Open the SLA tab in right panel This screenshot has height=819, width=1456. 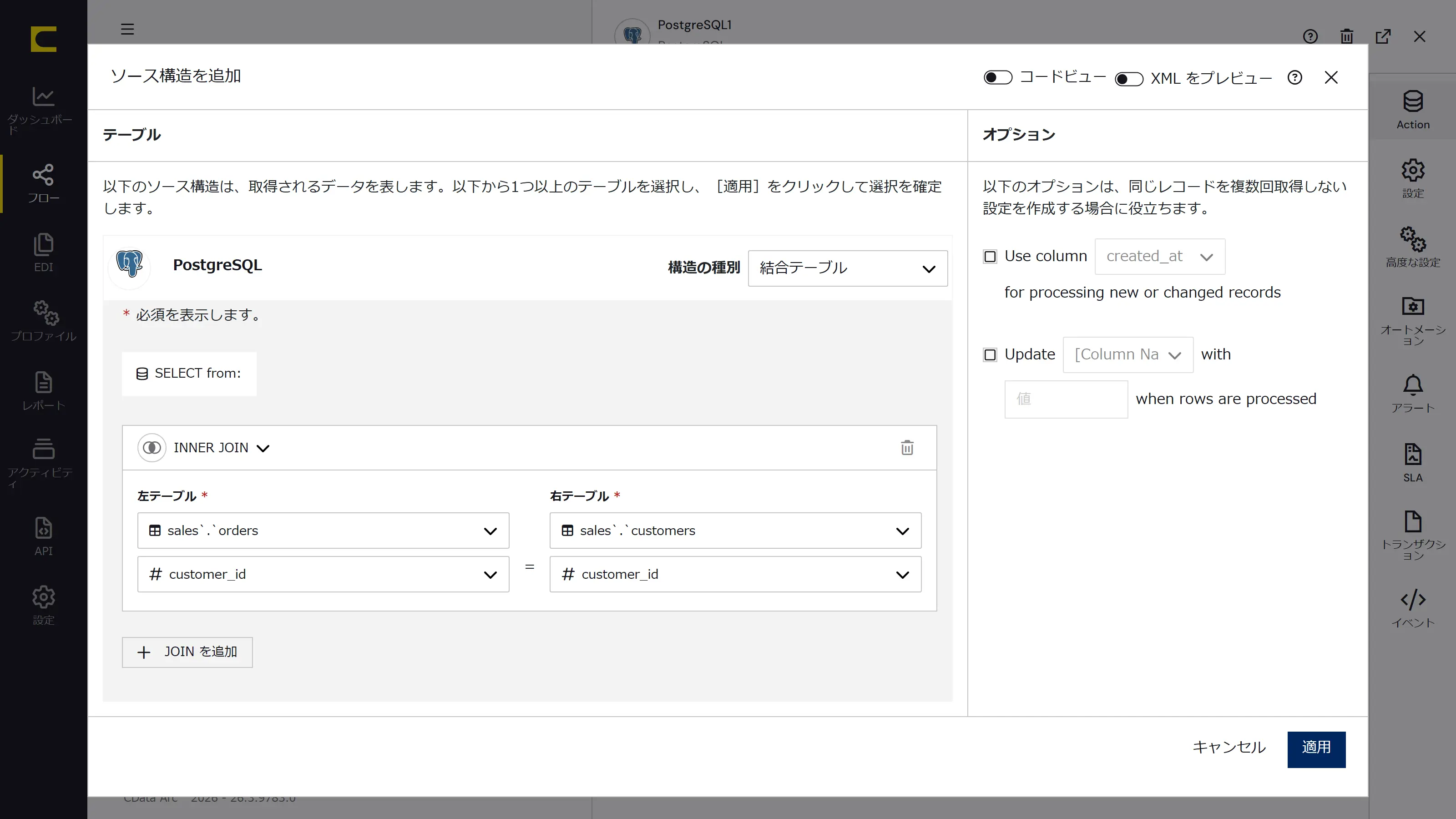click(1413, 463)
